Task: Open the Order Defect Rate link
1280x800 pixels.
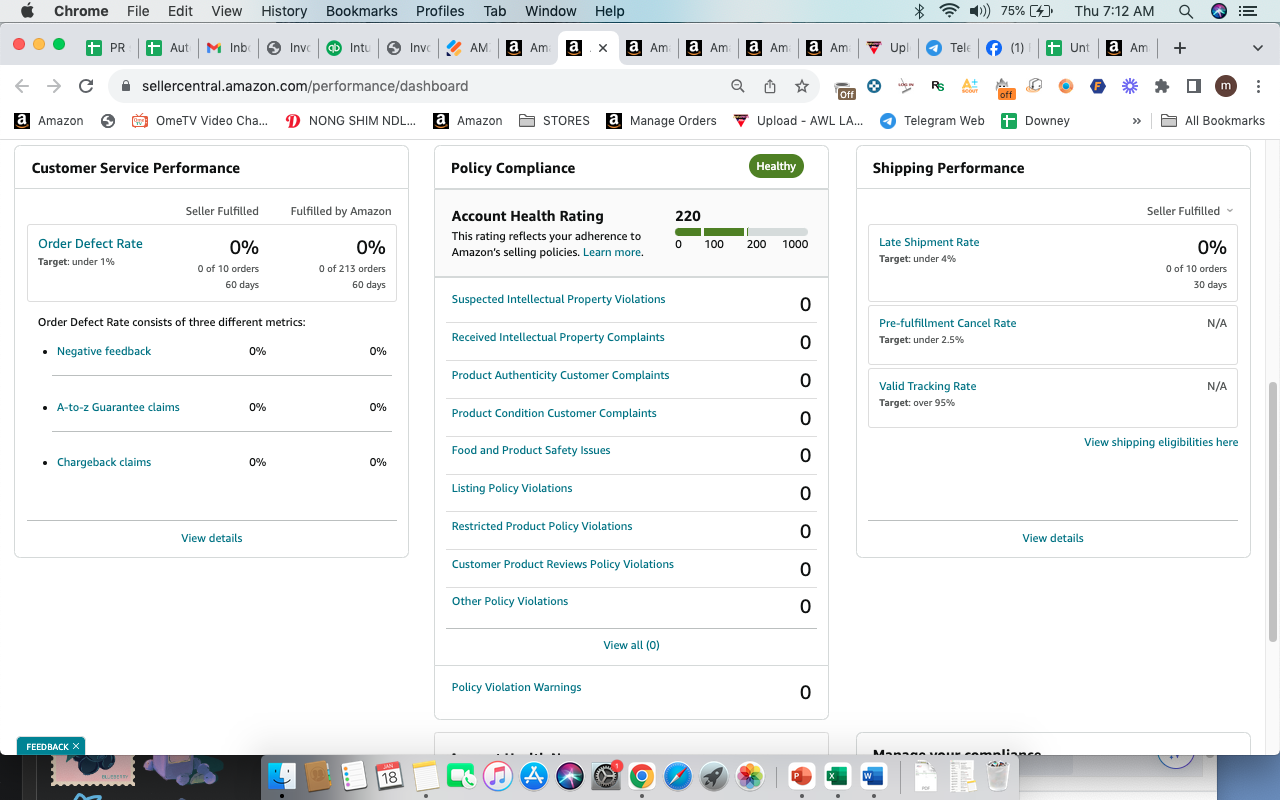Action: (x=90, y=244)
